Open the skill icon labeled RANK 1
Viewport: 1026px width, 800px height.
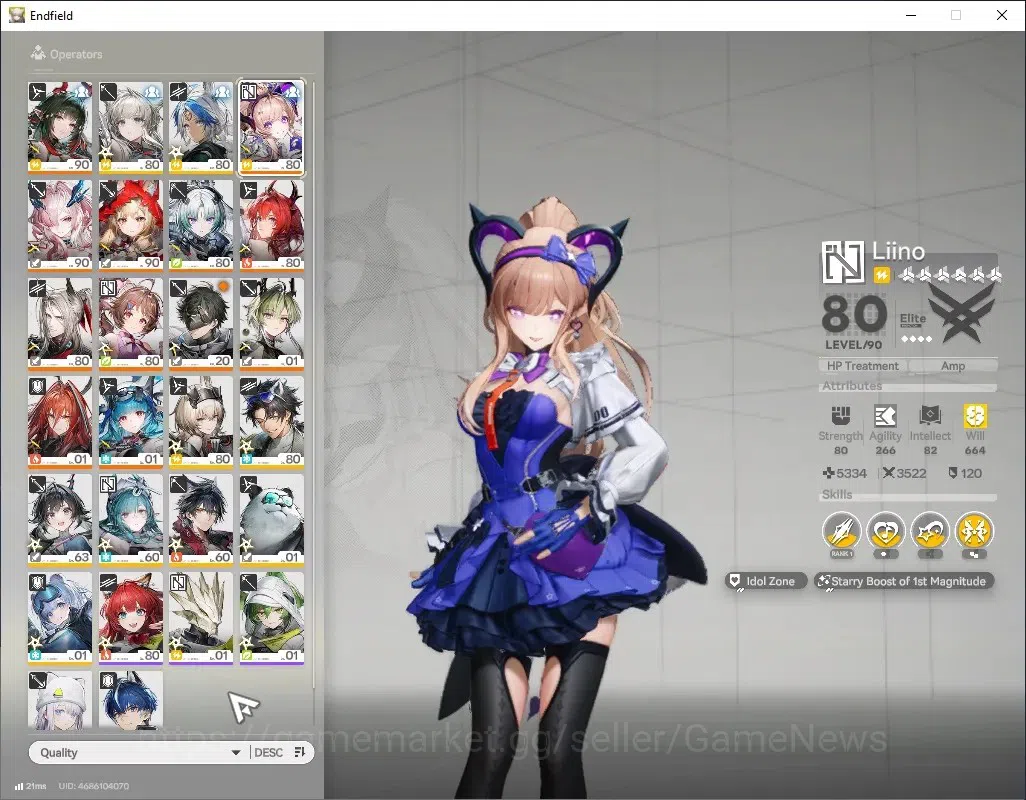coord(841,531)
